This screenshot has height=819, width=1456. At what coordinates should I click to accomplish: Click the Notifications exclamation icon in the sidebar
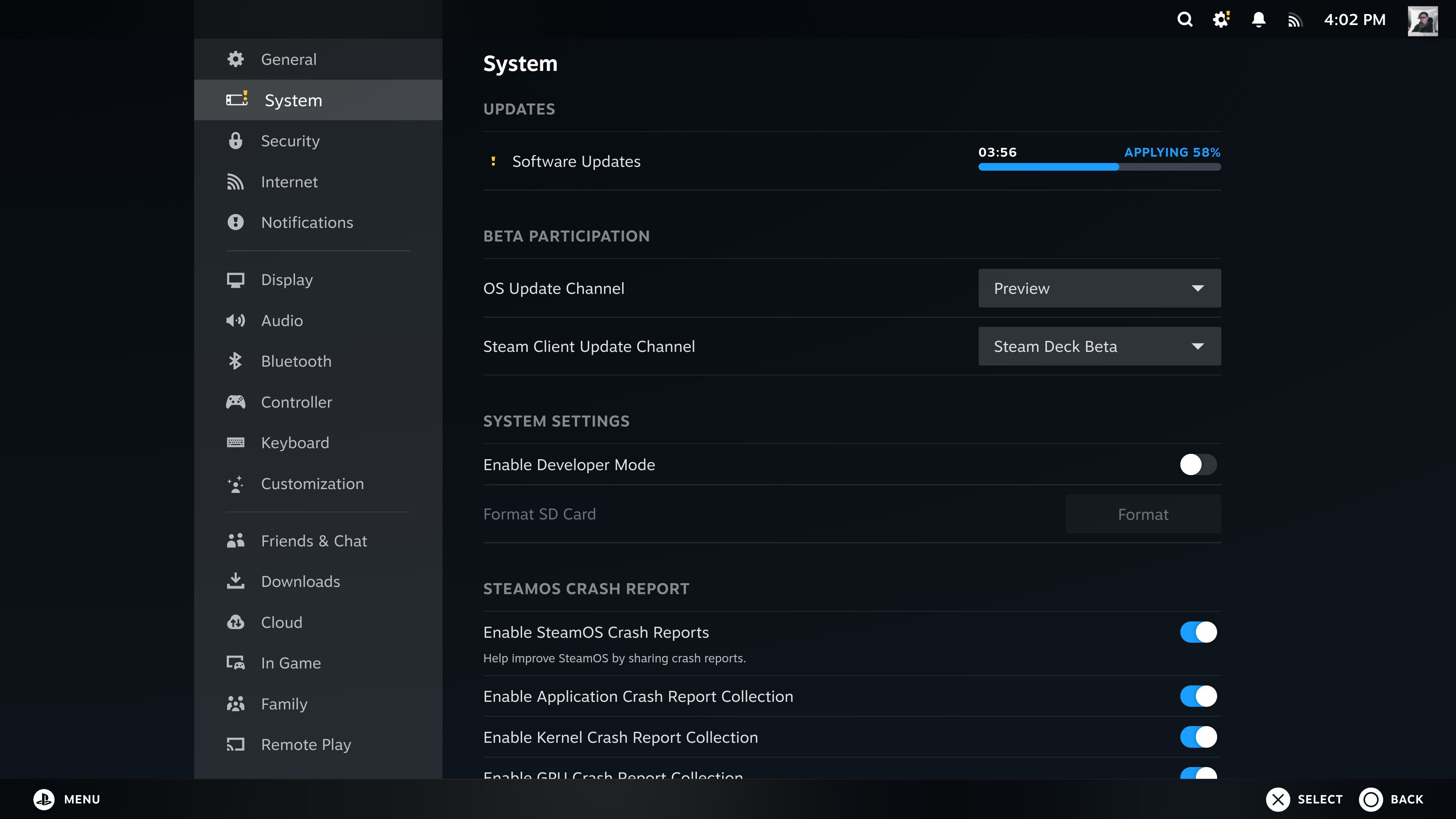pos(235,222)
